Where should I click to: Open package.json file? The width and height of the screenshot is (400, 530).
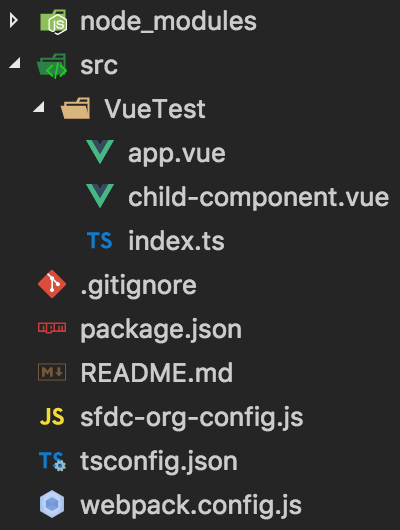coord(161,330)
